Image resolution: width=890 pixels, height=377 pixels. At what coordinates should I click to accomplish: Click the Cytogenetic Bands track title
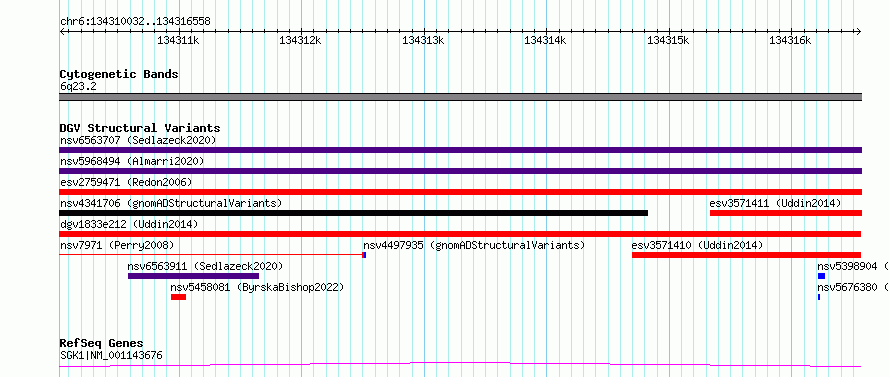coord(119,74)
